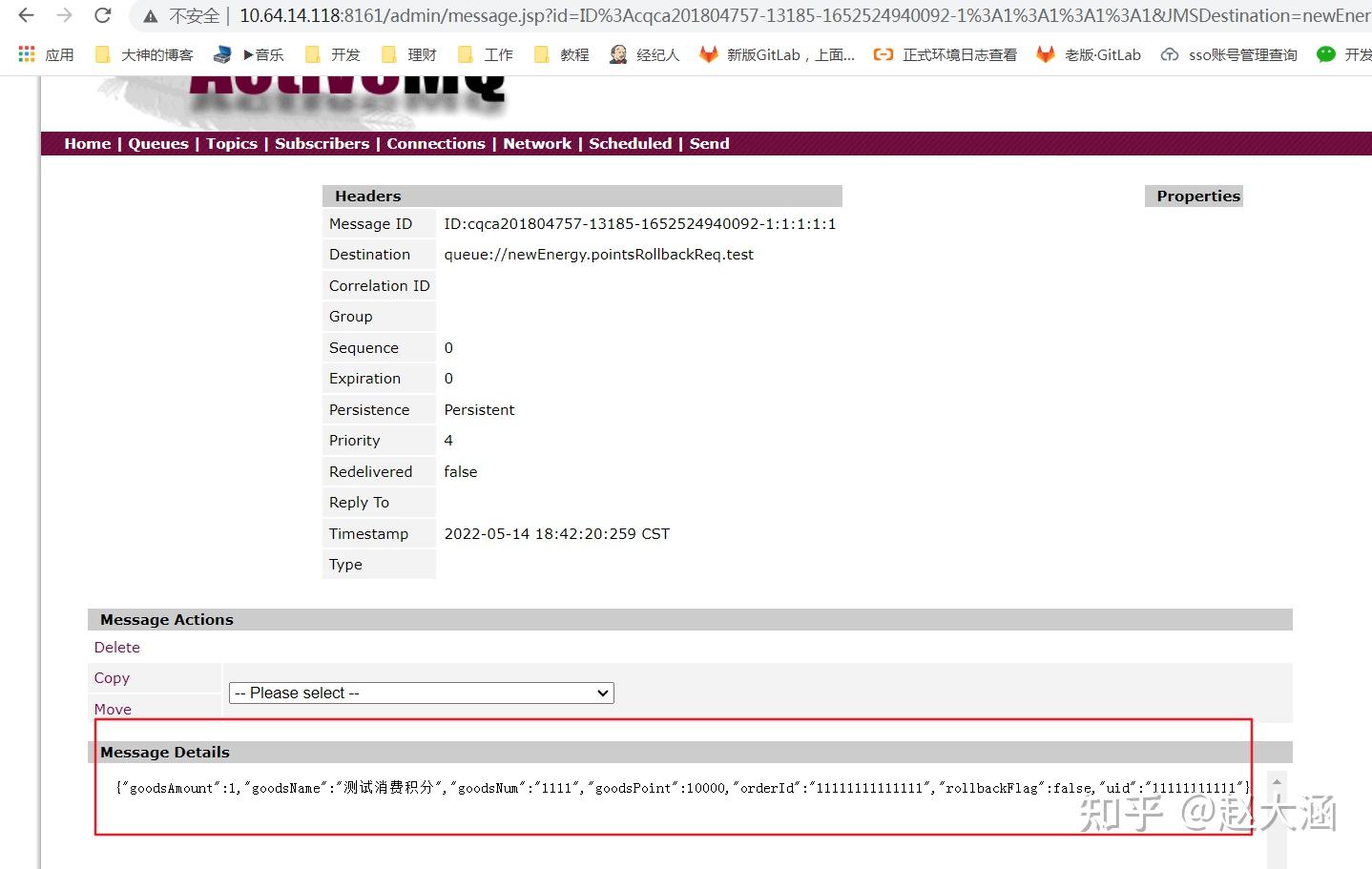The width and height of the screenshot is (1372, 869).
Task: Click the Headers table header
Action: click(582, 196)
